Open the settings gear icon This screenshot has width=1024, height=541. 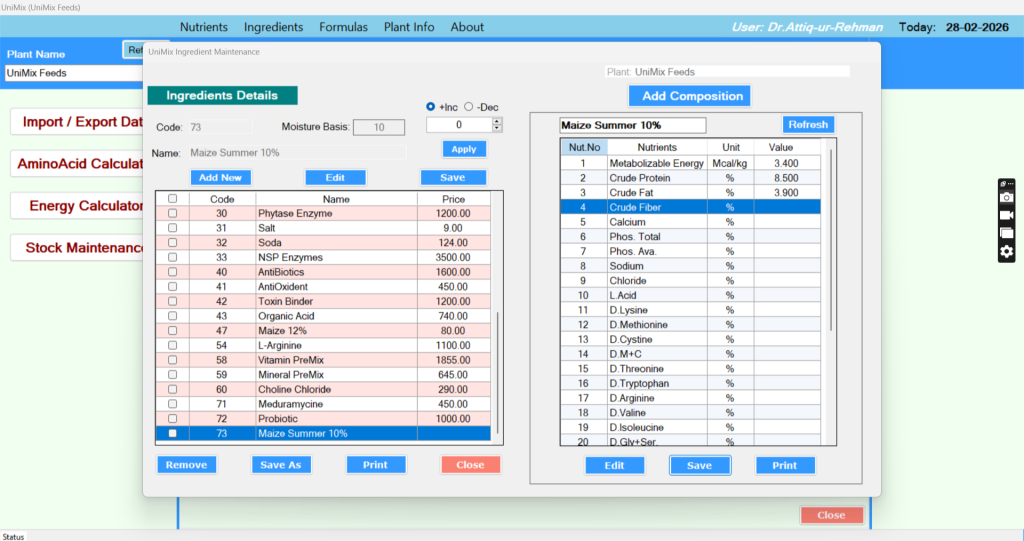(1006, 252)
